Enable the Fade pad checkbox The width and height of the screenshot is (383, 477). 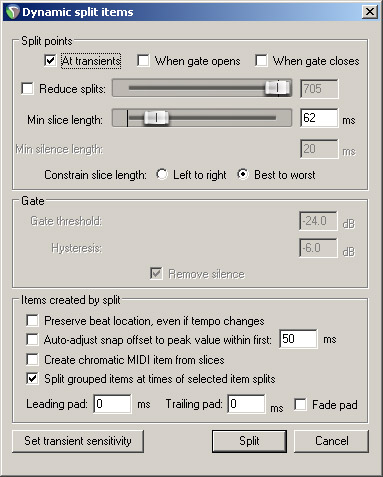pos(300,405)
